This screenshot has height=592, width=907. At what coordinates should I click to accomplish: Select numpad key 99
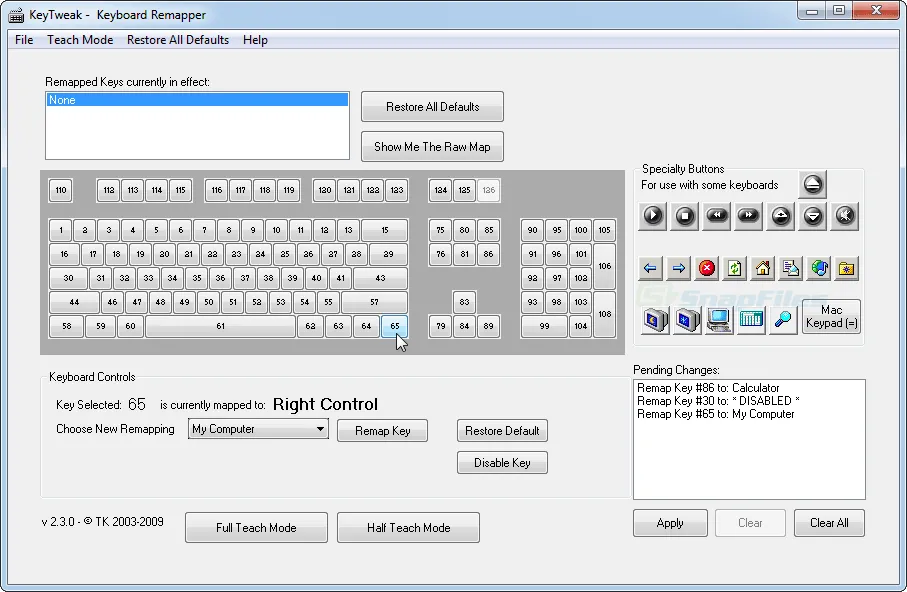coord(544,326)
